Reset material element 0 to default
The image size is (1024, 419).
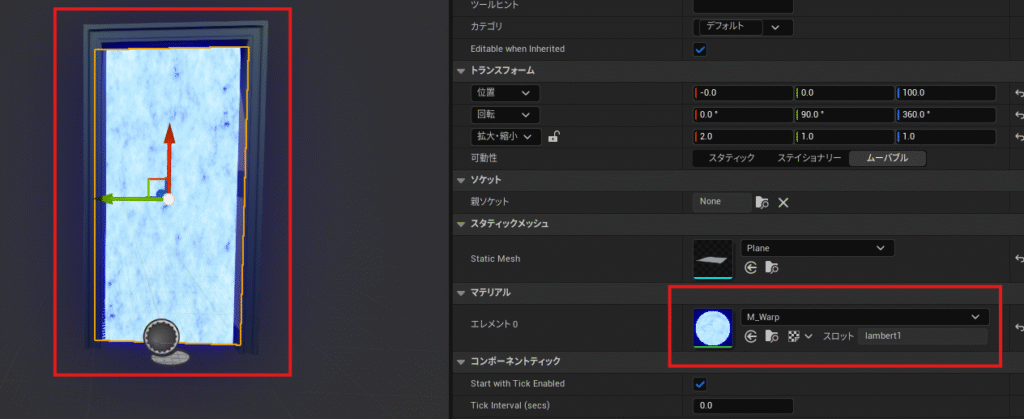1019,328
